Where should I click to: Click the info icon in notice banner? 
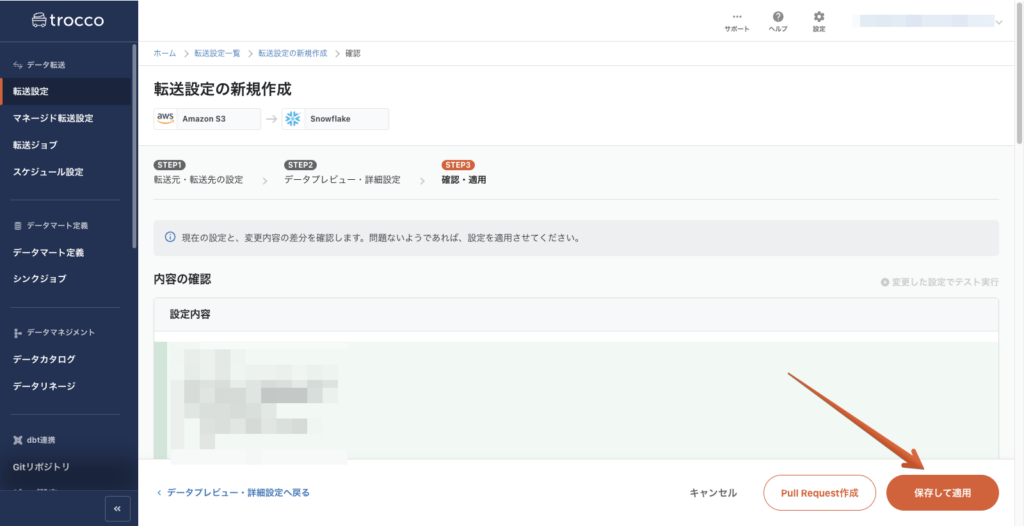tap(171, 239)
